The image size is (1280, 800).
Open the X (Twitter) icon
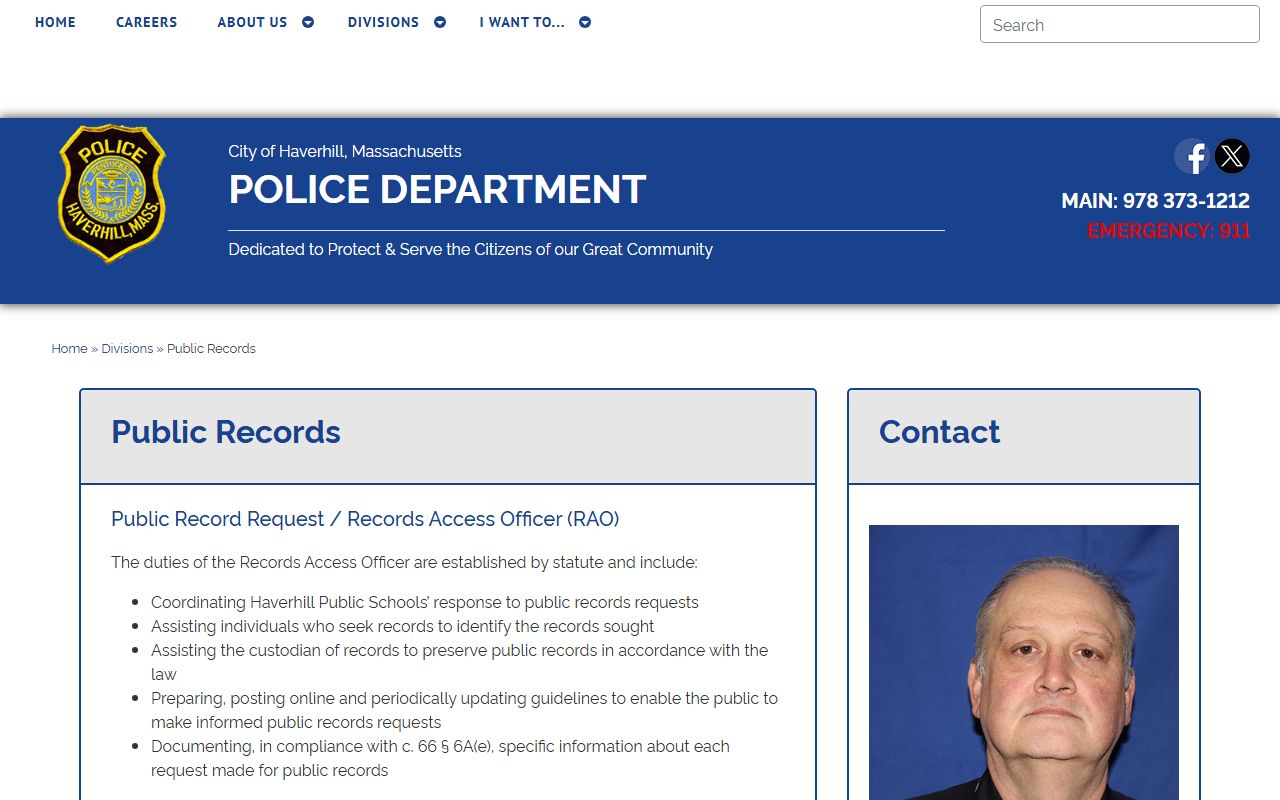pyautogui.click(x=1232, y=156)
